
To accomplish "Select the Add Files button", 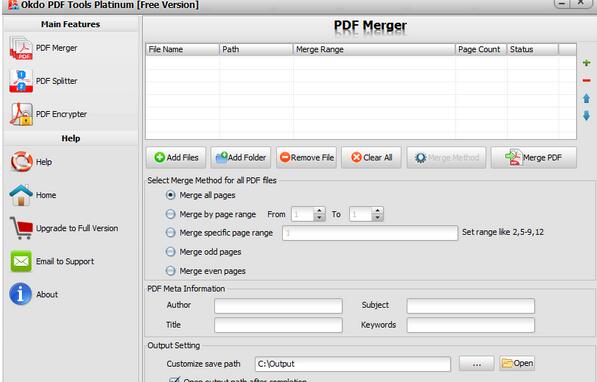I will coord(176,158).
